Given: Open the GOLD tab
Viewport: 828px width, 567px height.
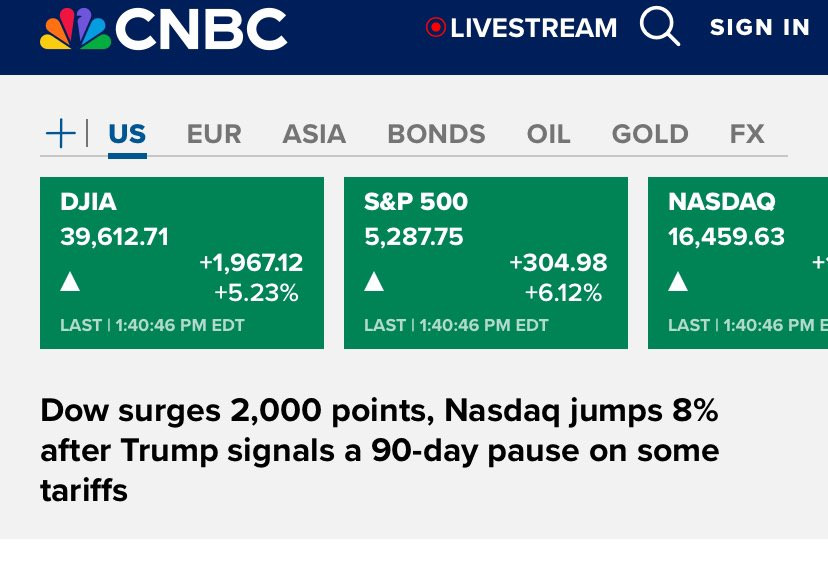Looking at the screenshot, I should [x=650, y=134].
